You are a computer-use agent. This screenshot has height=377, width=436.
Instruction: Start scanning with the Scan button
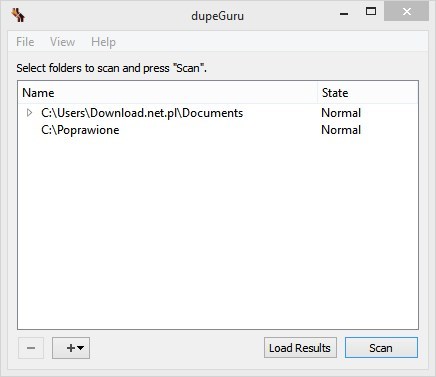[381, 348]
